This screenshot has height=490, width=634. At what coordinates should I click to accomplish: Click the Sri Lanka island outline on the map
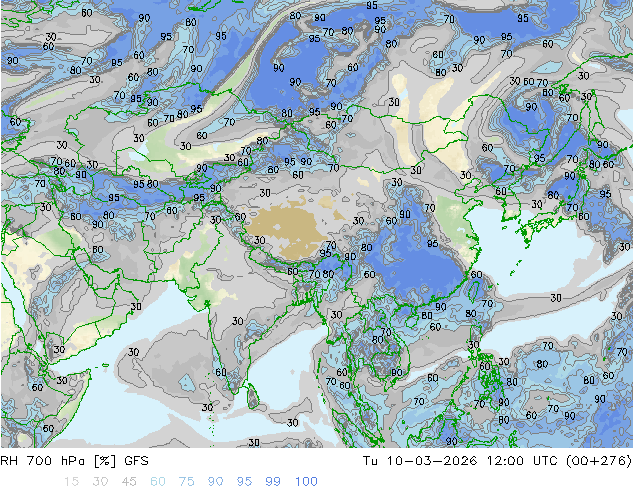[x=253, y=396]
